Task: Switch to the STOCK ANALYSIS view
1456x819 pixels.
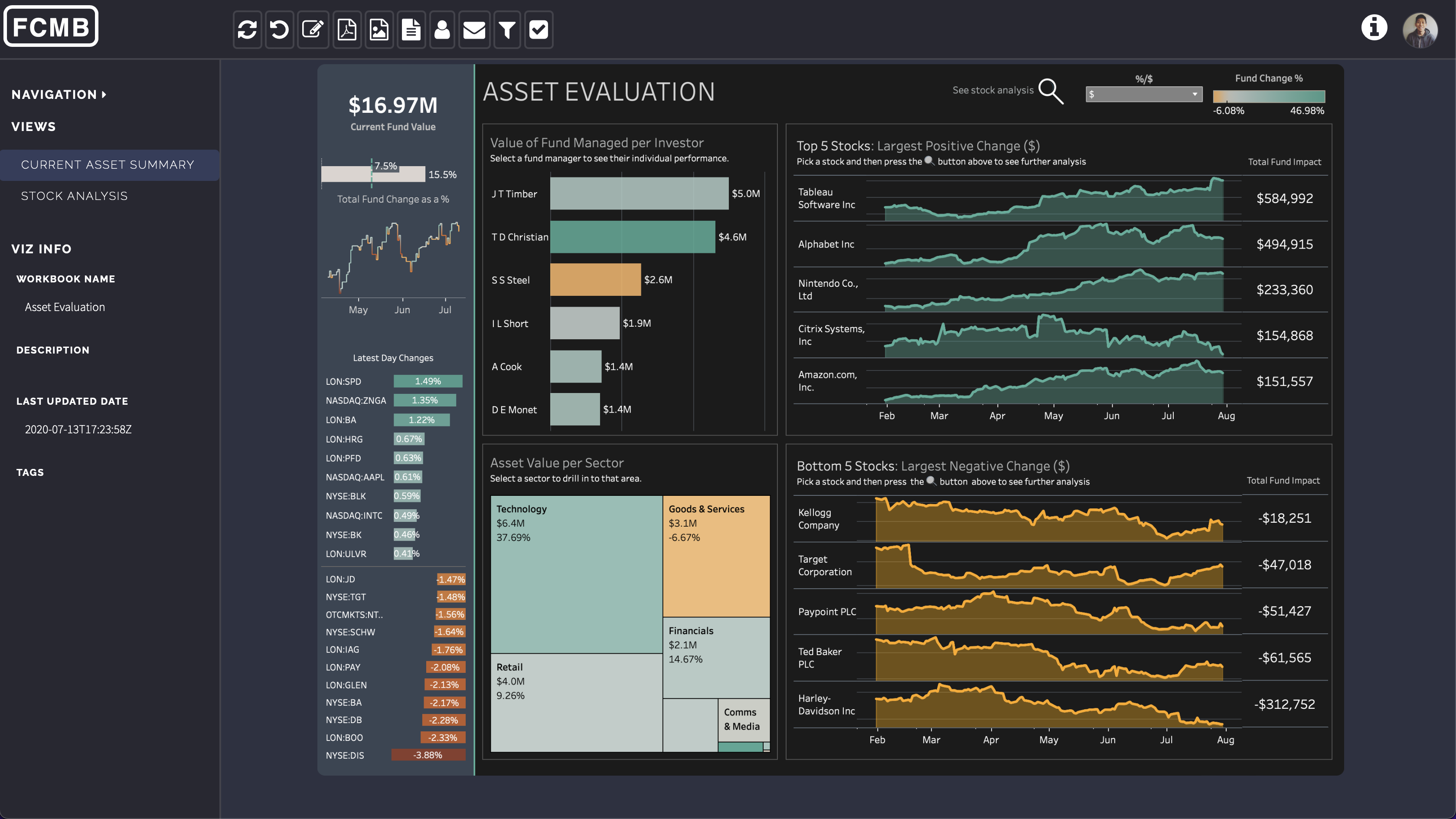Action: click(74, 196)
